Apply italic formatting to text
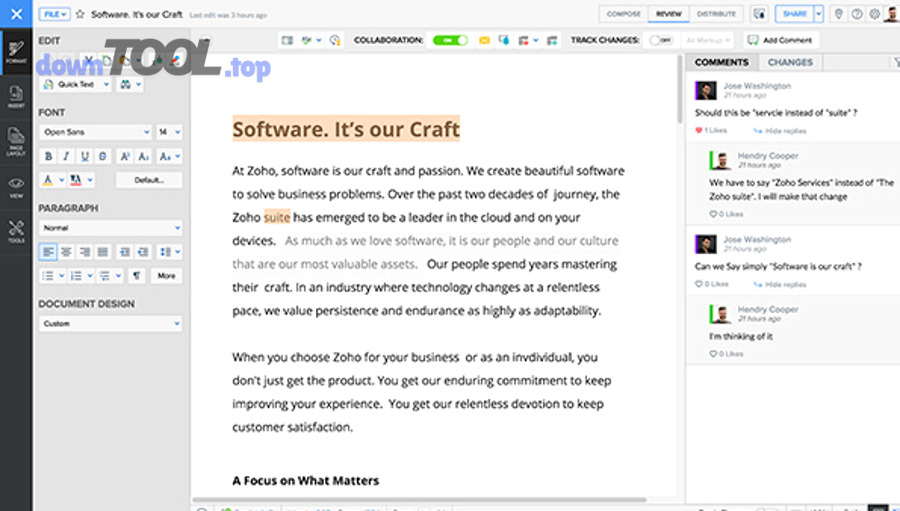 66,156
